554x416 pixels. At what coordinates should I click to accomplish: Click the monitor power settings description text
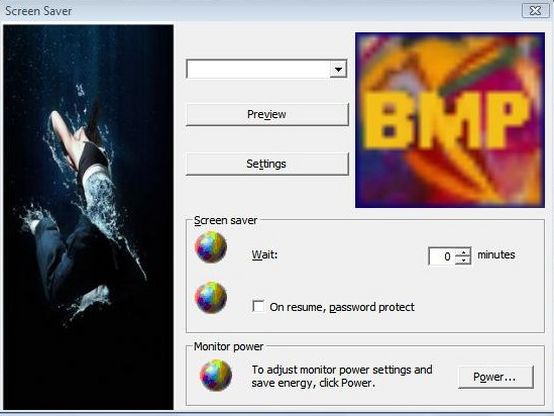tap(342, 376)
